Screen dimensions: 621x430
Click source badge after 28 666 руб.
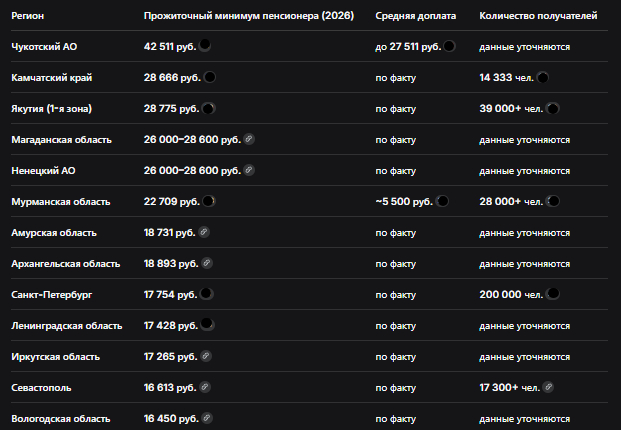point(210,77)
